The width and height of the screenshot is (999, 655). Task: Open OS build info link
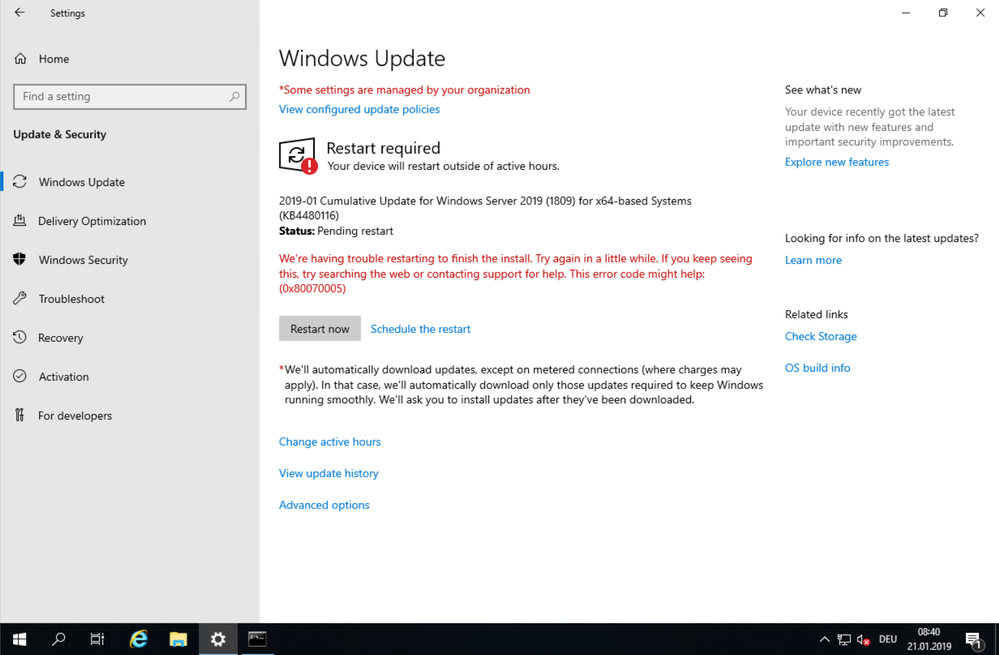[817, 368]
